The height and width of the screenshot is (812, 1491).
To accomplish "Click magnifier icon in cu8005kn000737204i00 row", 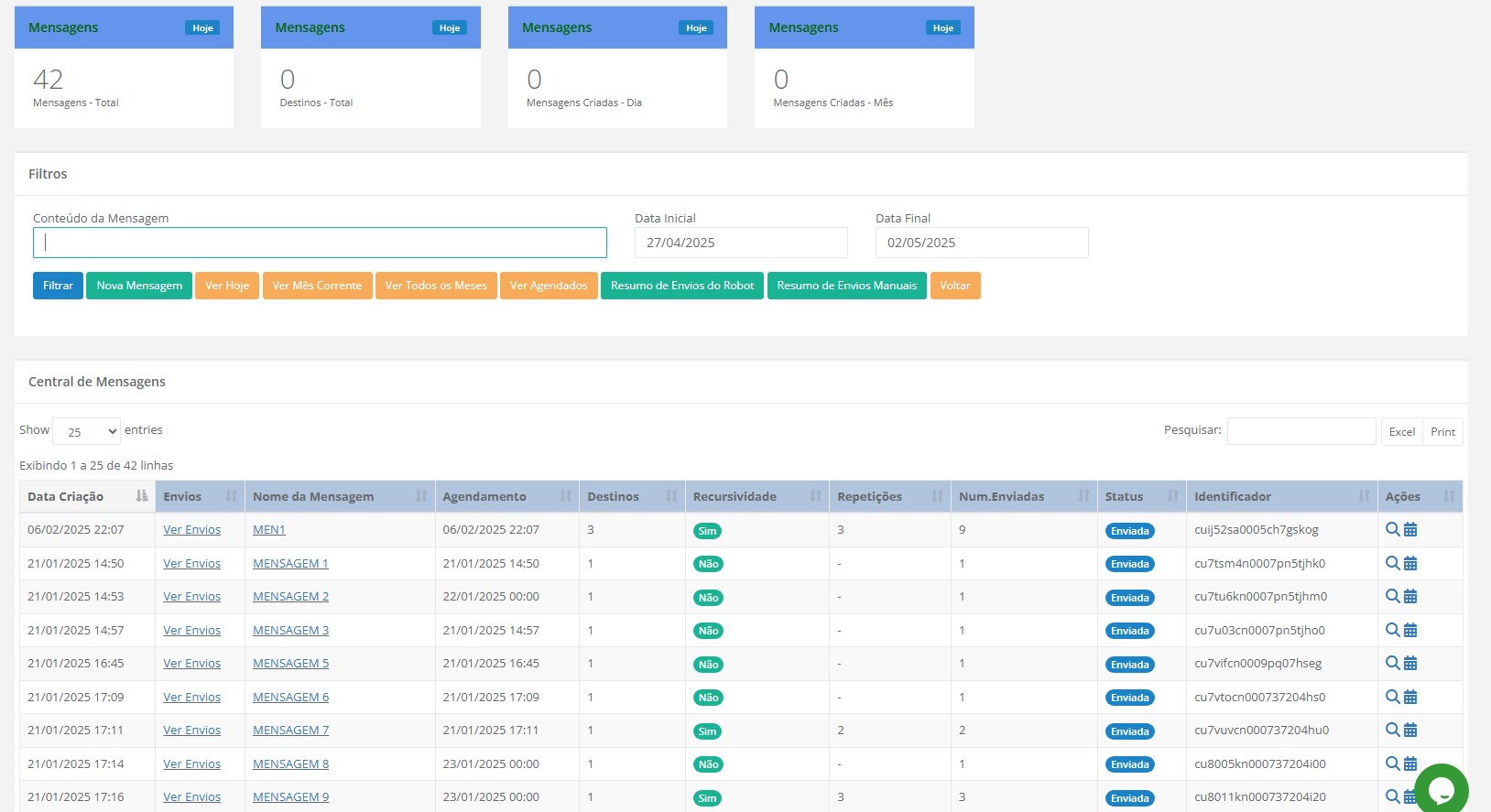I will click(x=1392, y=763).
